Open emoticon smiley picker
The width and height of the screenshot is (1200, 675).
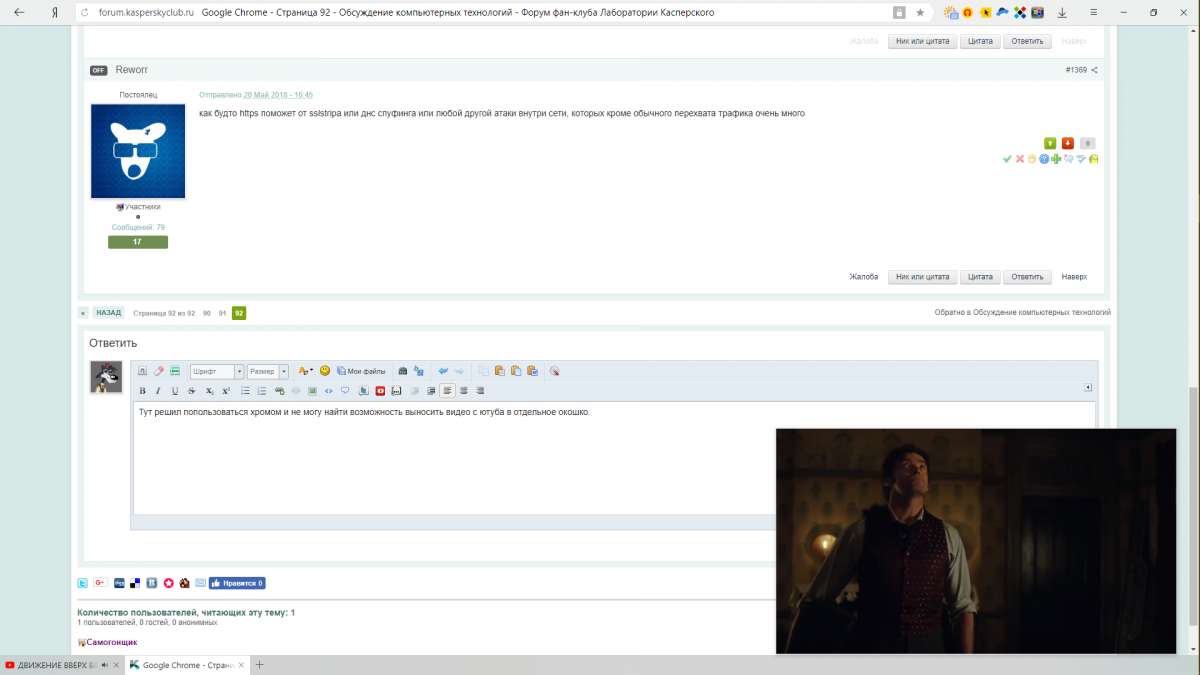tap(325, 371)
